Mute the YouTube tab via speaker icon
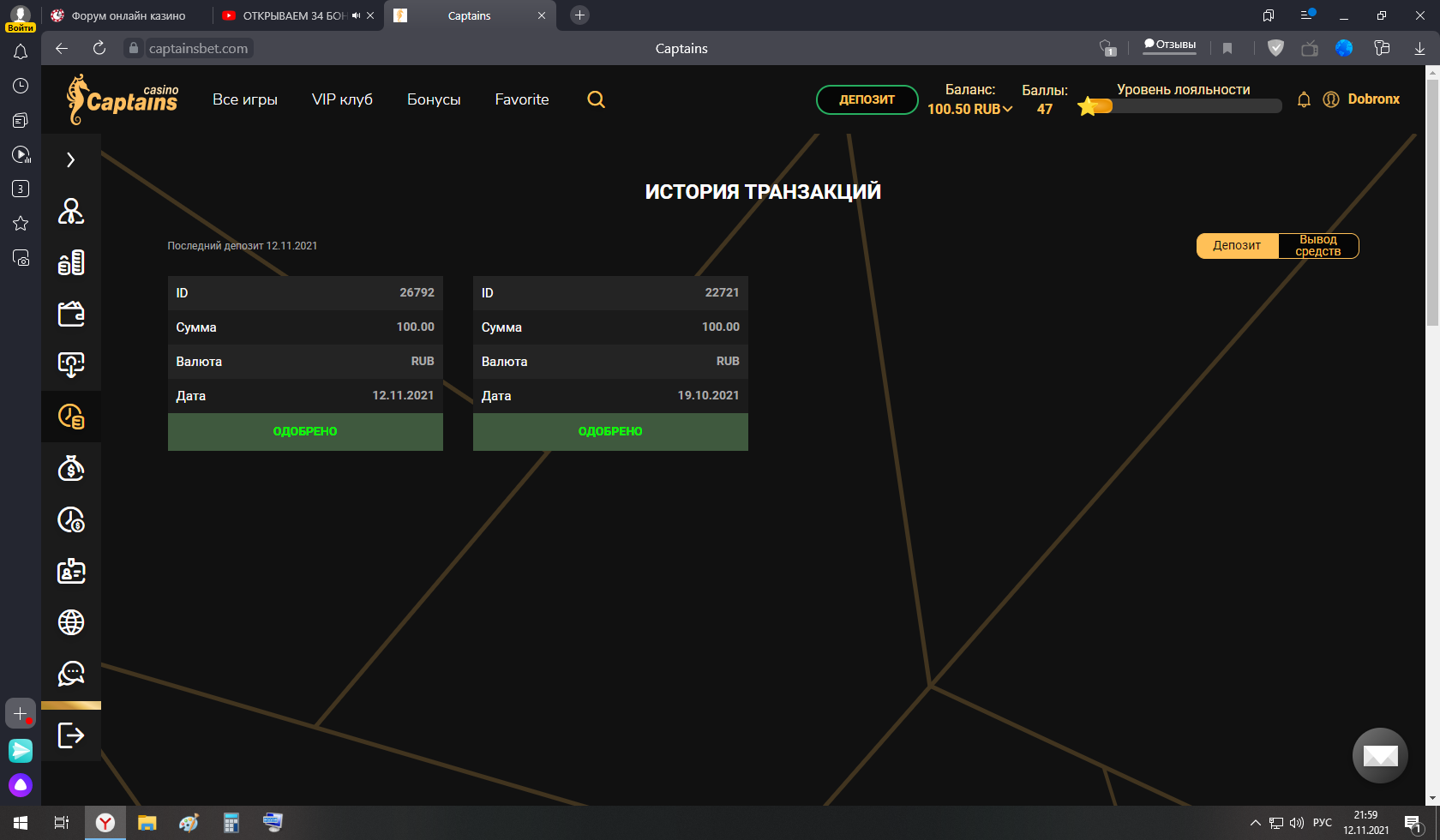This screenshot has width=1440, height=840. click(356, 15)
